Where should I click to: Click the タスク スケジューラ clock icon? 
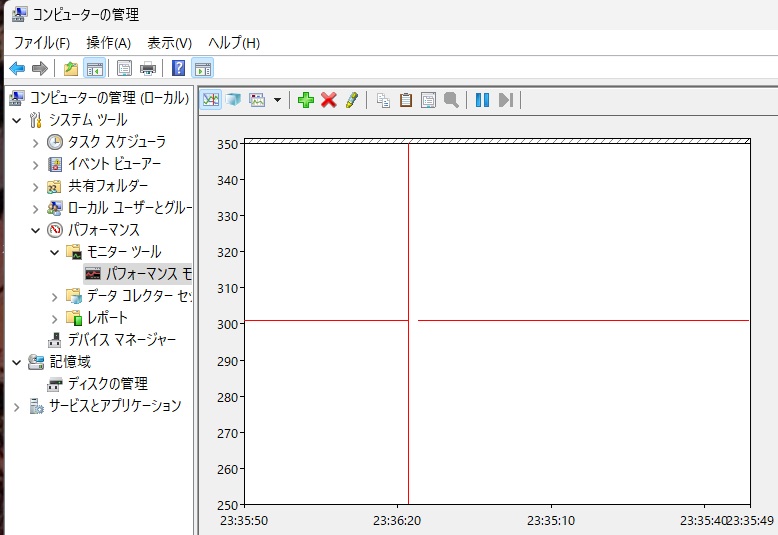tap(55, 142)
